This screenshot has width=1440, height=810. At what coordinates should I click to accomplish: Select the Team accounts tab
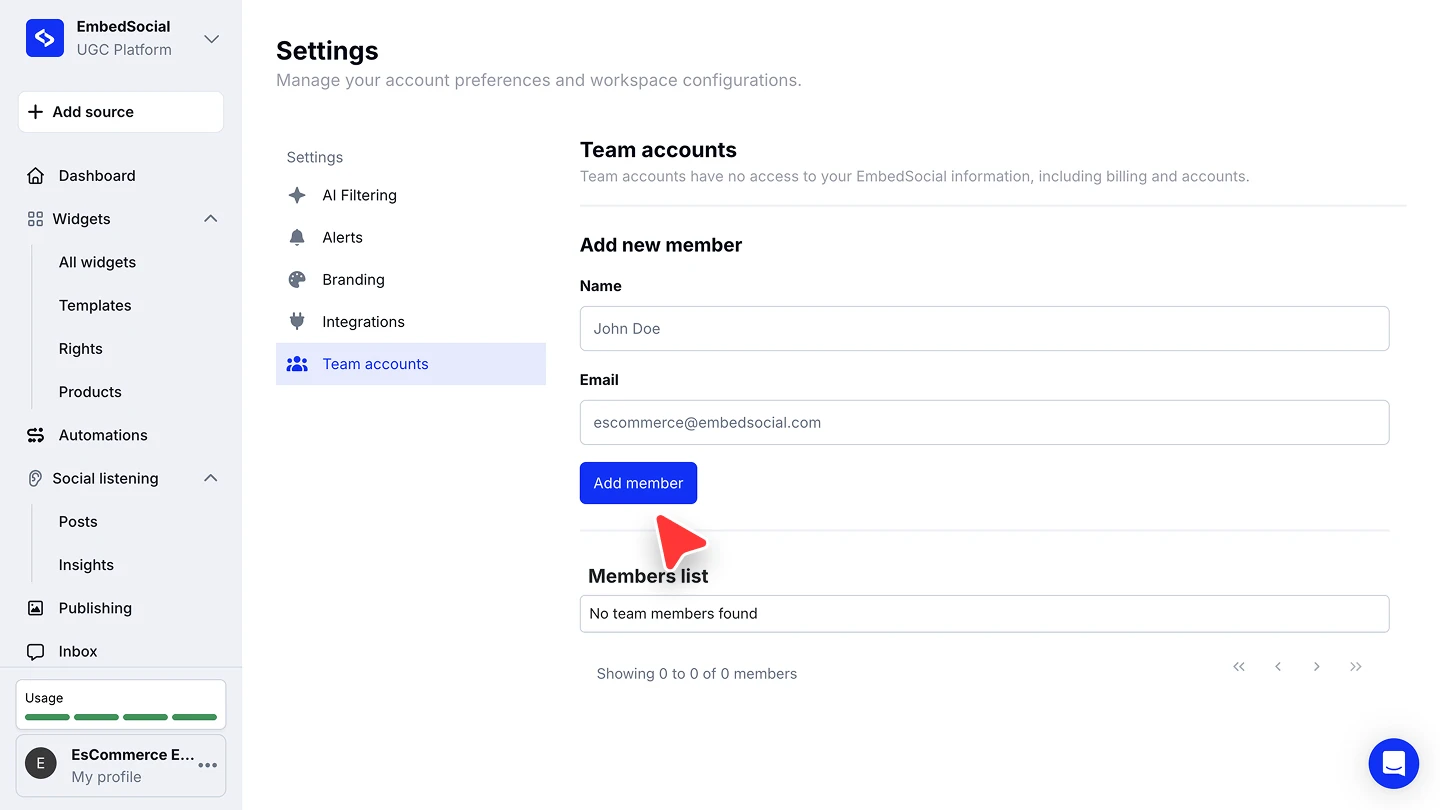(411, 364)
